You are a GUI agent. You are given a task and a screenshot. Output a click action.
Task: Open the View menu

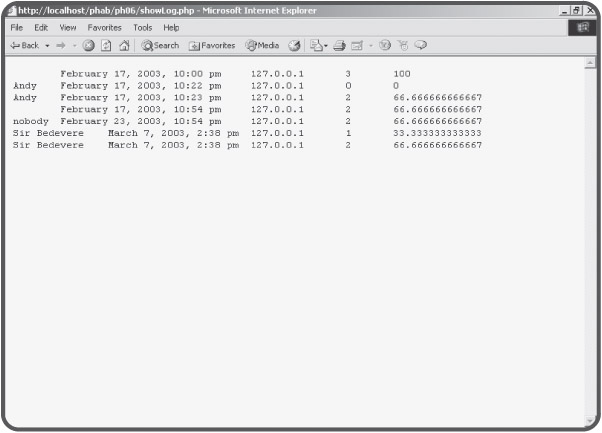pyautogui.click(x=67, y=27)
